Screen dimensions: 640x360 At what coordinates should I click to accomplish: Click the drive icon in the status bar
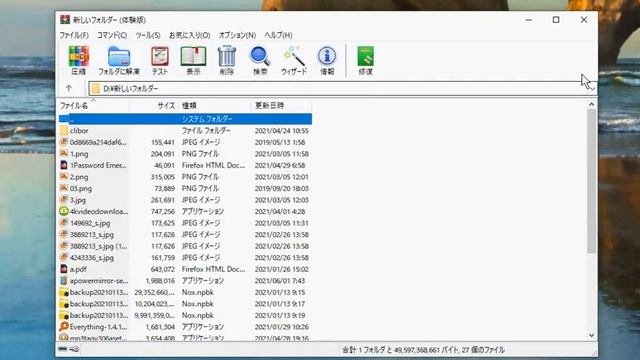click(x=62, y=349)
